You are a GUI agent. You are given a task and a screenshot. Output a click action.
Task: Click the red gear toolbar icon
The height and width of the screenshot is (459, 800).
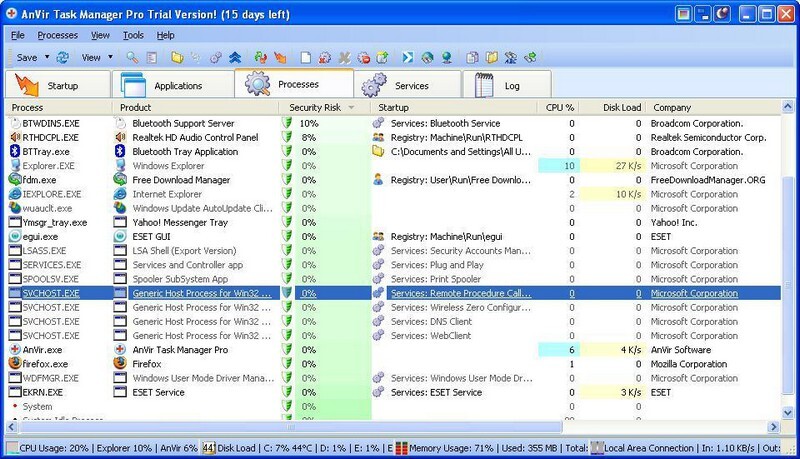(324, 58)
